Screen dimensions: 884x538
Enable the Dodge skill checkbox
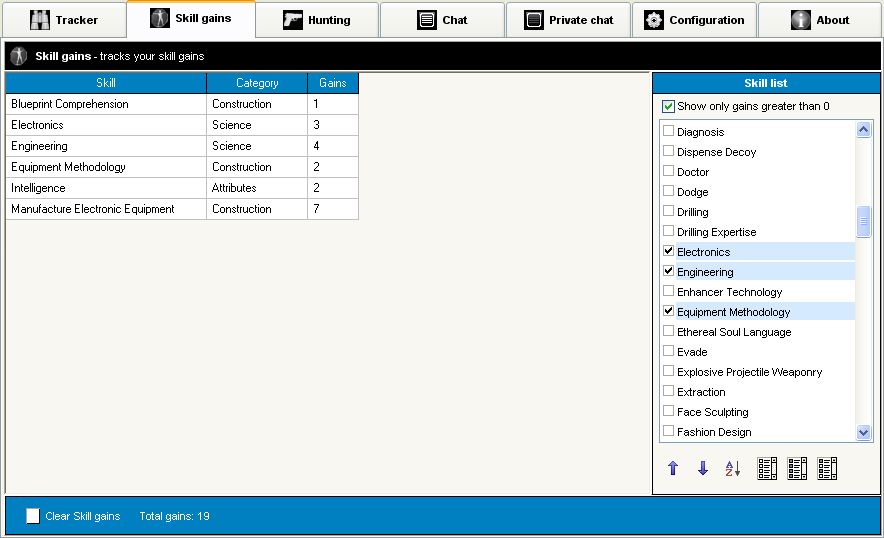coord(669,191)
